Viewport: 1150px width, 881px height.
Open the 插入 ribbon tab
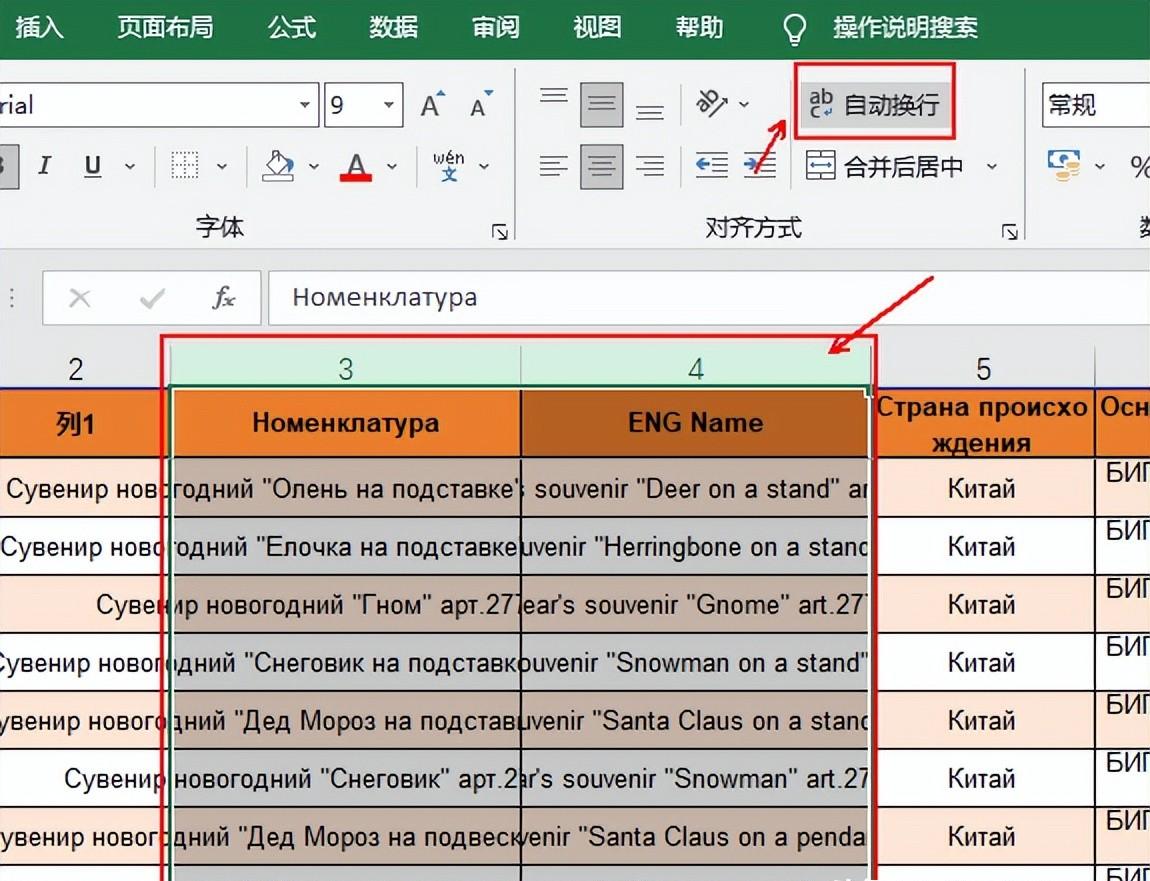[x=40, y=28]
